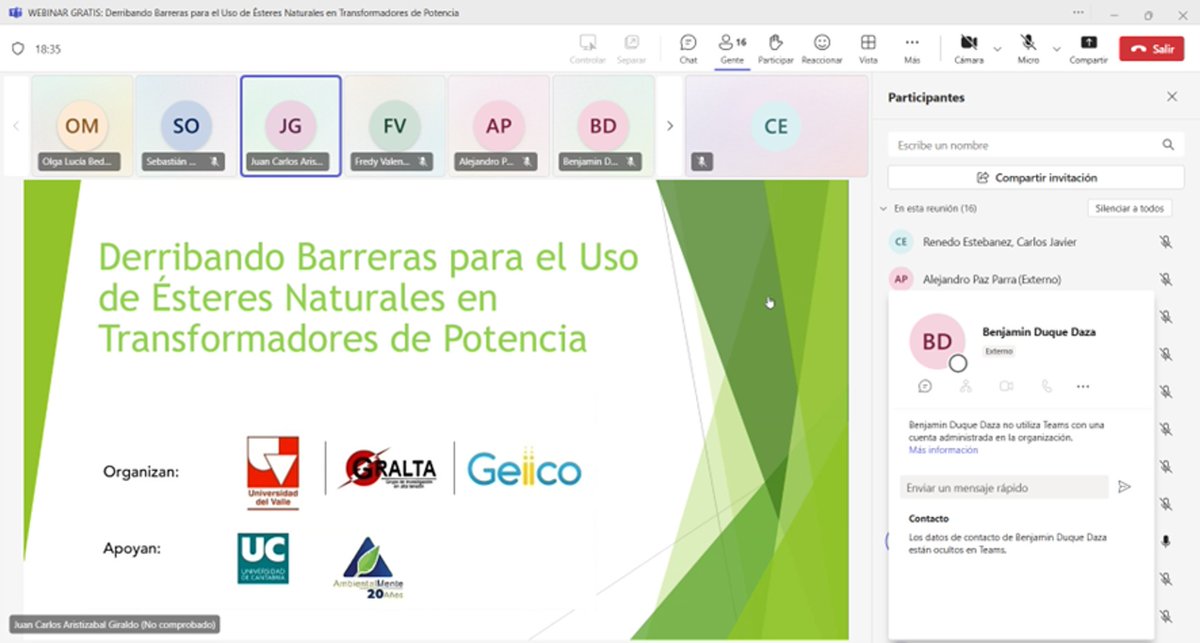Click the Compartir share screen icon

(x=1088, y=43)
